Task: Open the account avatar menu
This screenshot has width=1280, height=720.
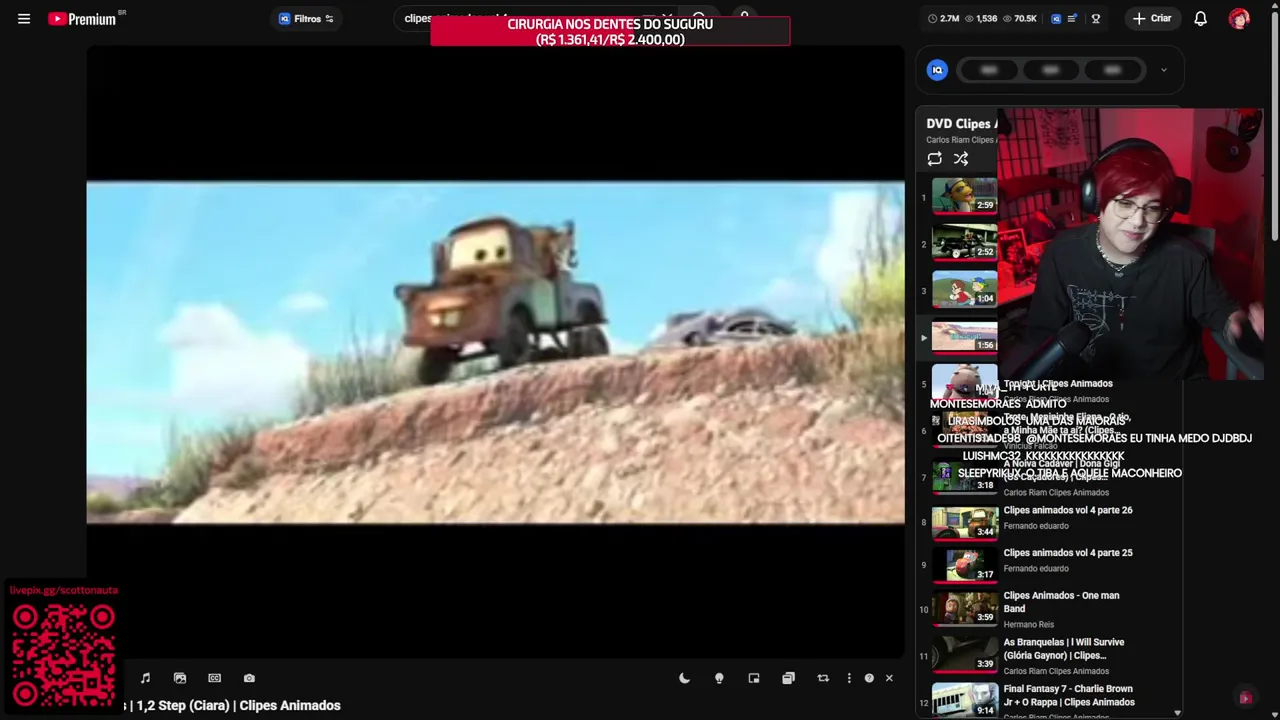Action: click(x=1240, y=19)
